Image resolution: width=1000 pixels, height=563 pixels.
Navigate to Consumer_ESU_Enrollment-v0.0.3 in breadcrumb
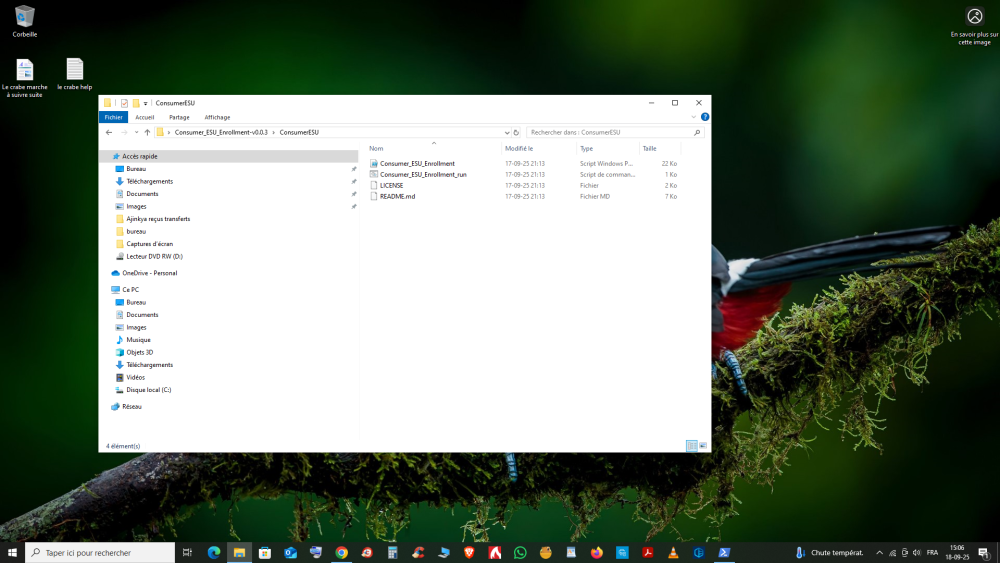221,132
